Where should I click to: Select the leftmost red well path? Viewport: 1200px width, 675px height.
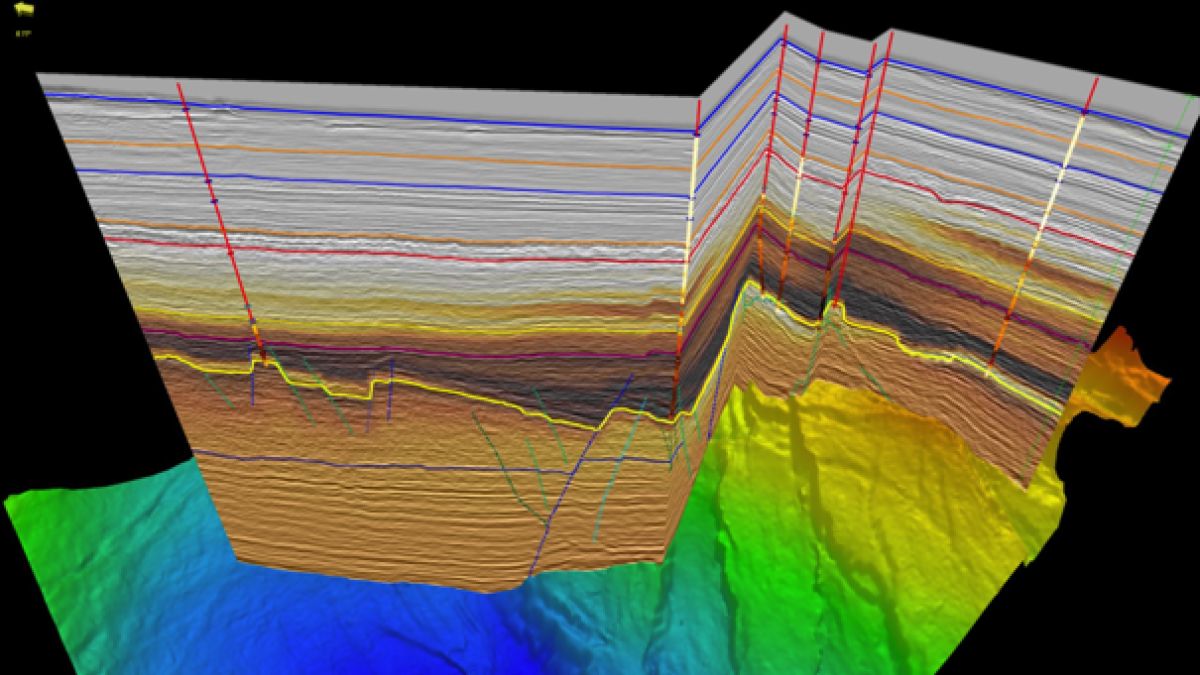[x=222, y=222]
